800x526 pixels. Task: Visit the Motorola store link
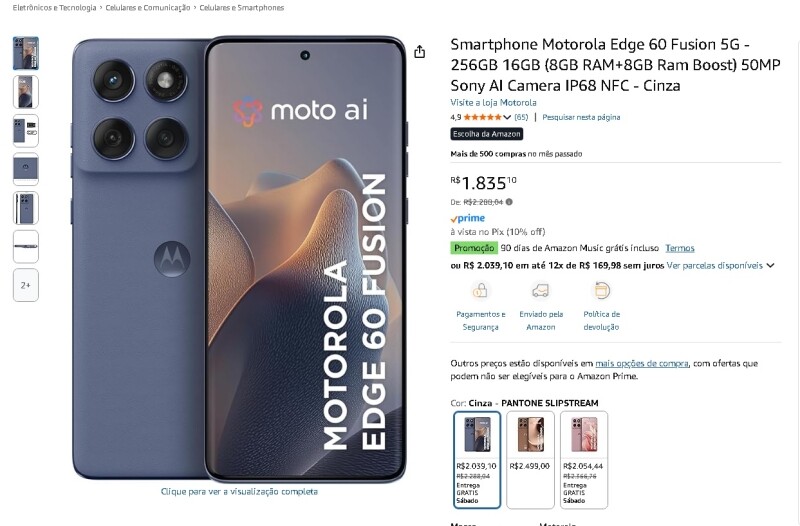click(493, 103)
